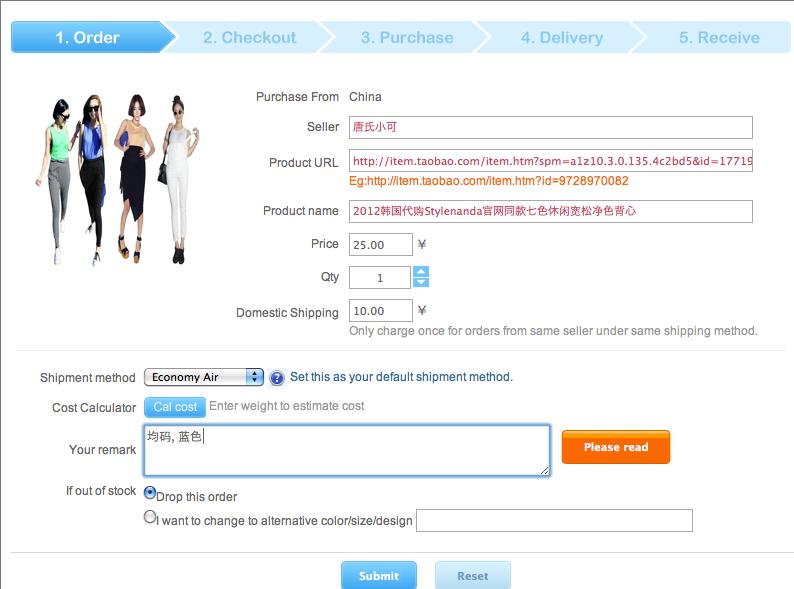Open the Economy Air shipment dropdown

204,377
